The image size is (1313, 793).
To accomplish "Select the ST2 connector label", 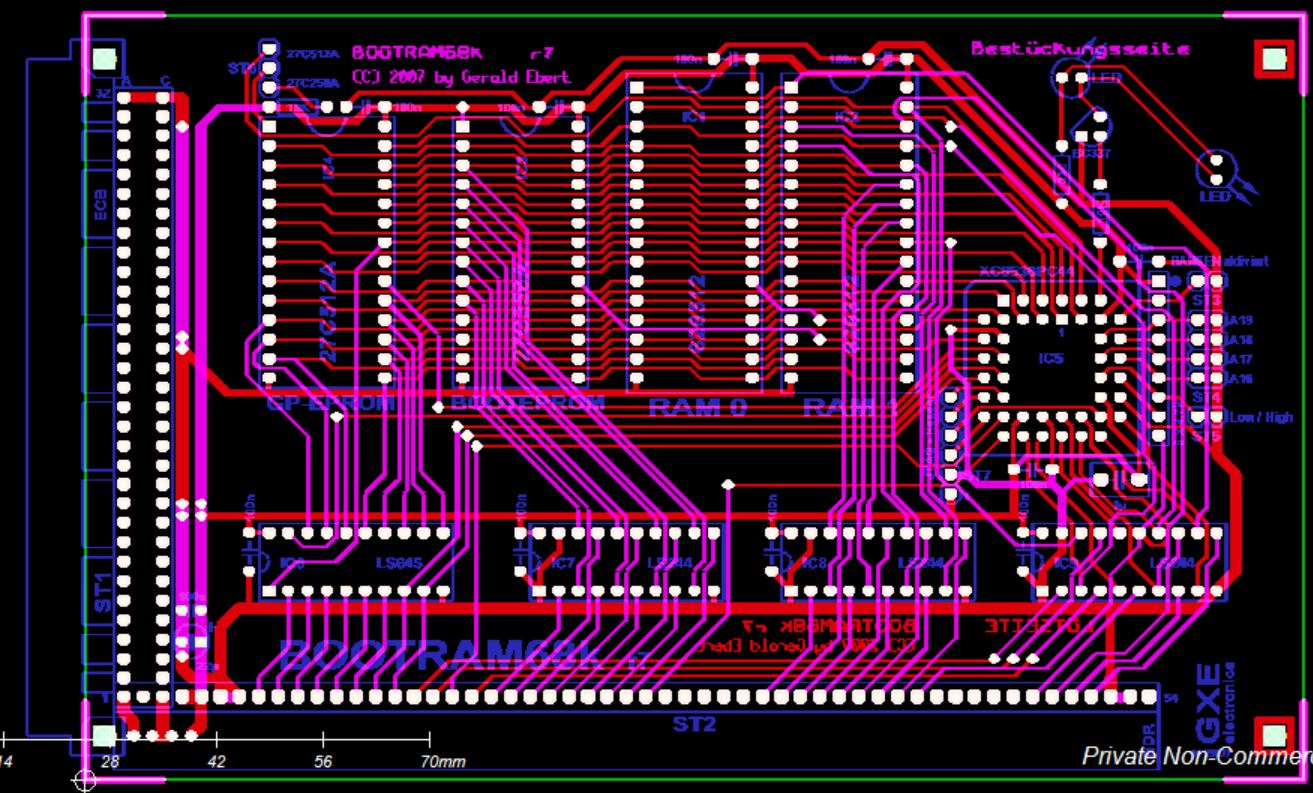I will pyautogui.click(x=693, y=723).
